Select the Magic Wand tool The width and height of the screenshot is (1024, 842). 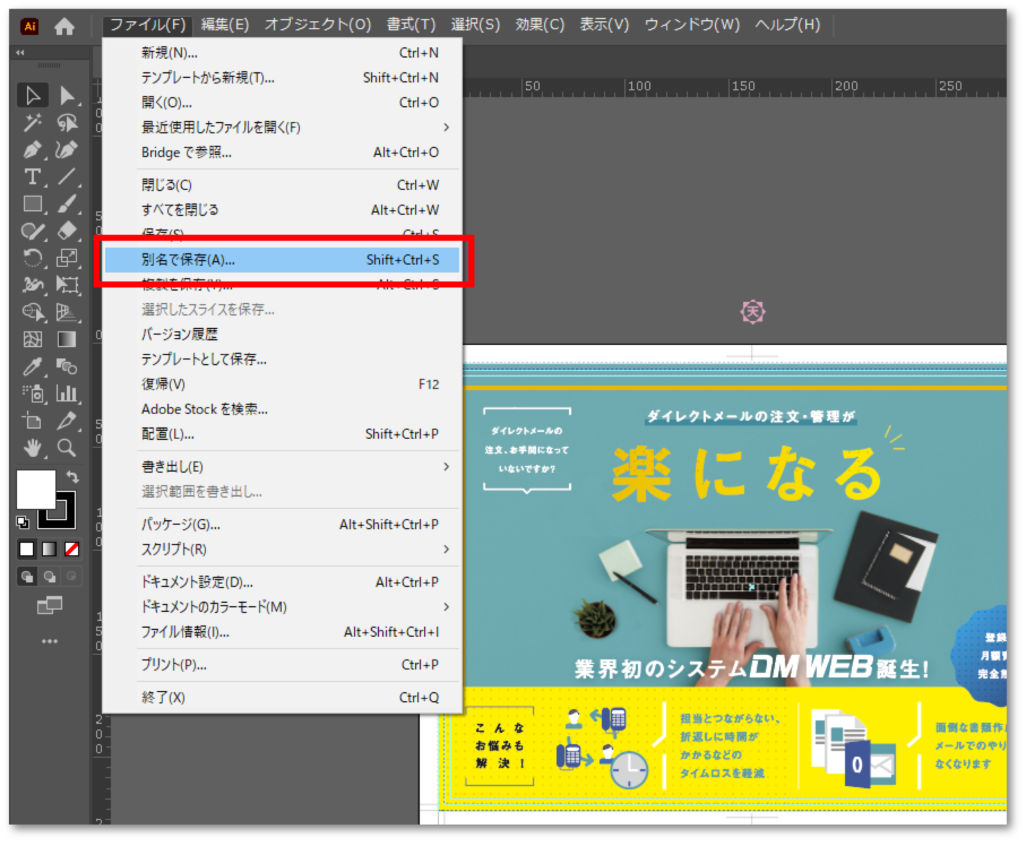(x=32, y=123)
